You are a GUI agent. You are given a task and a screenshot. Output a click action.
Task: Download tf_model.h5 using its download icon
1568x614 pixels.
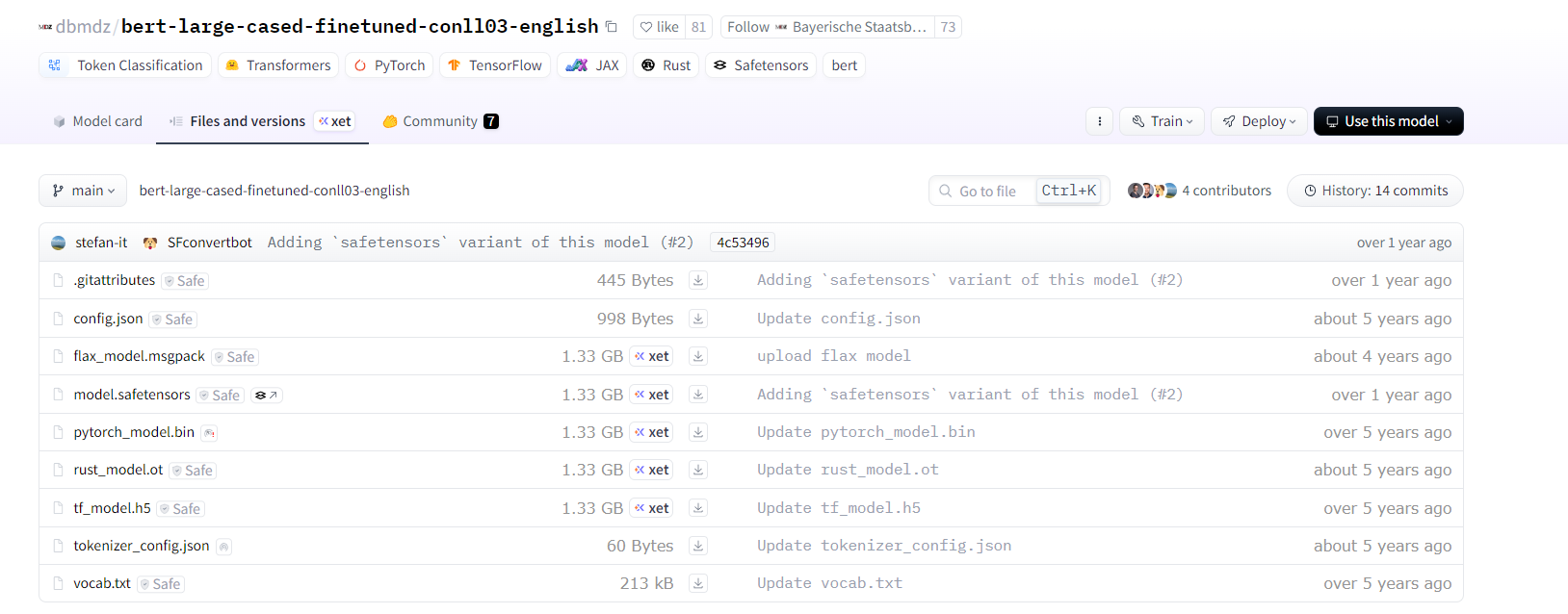point(698,508)
